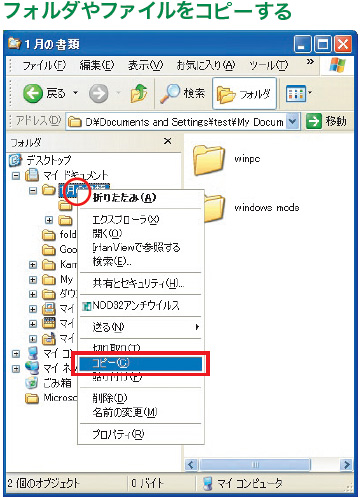
Task: Open the Search magnifier tool
Action: click(170, 93)
